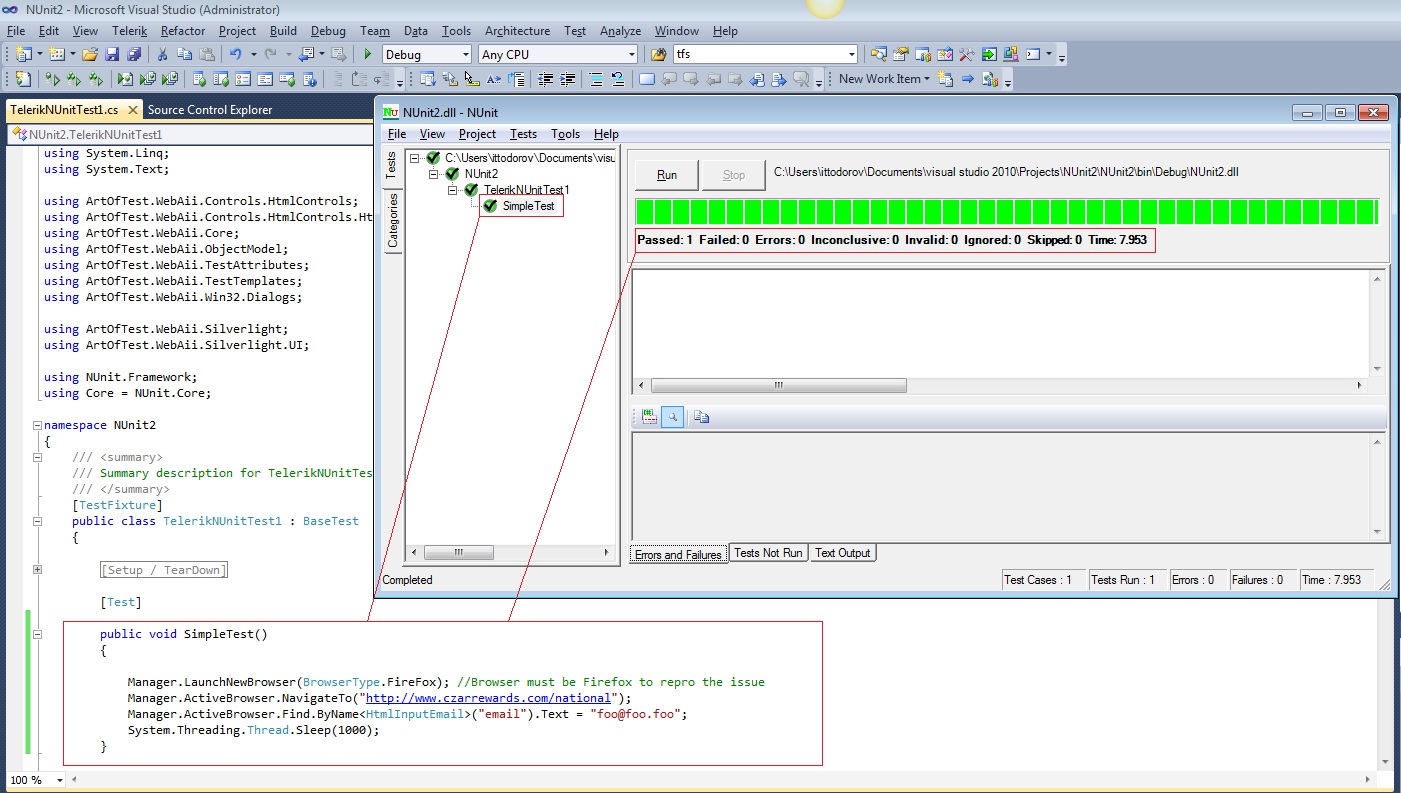This screenshot has height=793, width=1401.
Task: Open the New Work Item dropdown
Action: [x=884, y=79]
